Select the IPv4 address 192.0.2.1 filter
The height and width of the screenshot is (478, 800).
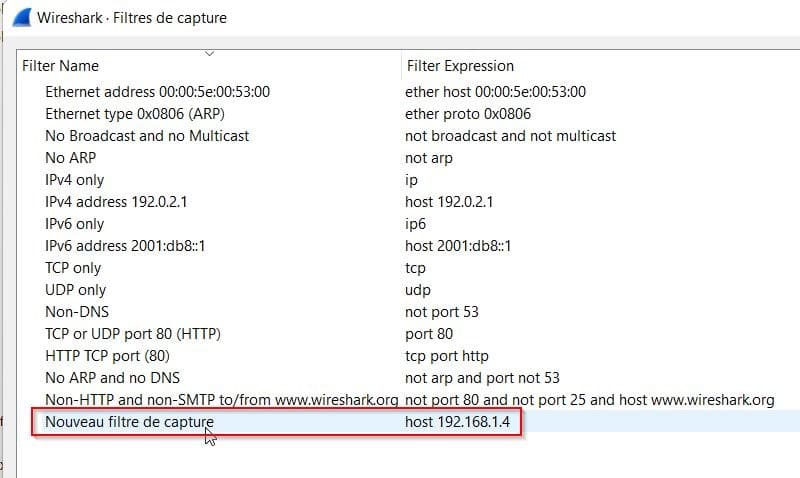(x=116, y=202)
